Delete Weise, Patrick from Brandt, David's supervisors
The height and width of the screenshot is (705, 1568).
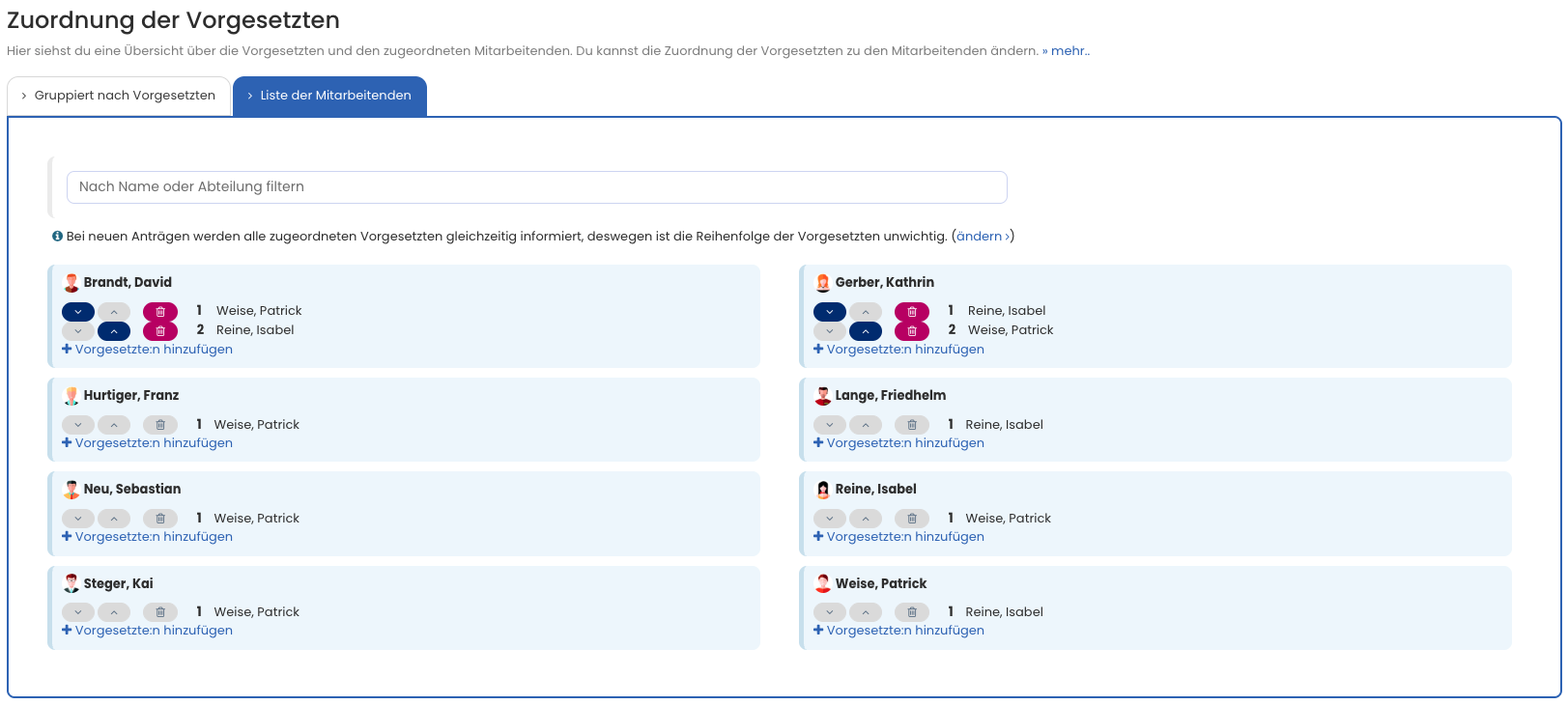click(160, 312)
